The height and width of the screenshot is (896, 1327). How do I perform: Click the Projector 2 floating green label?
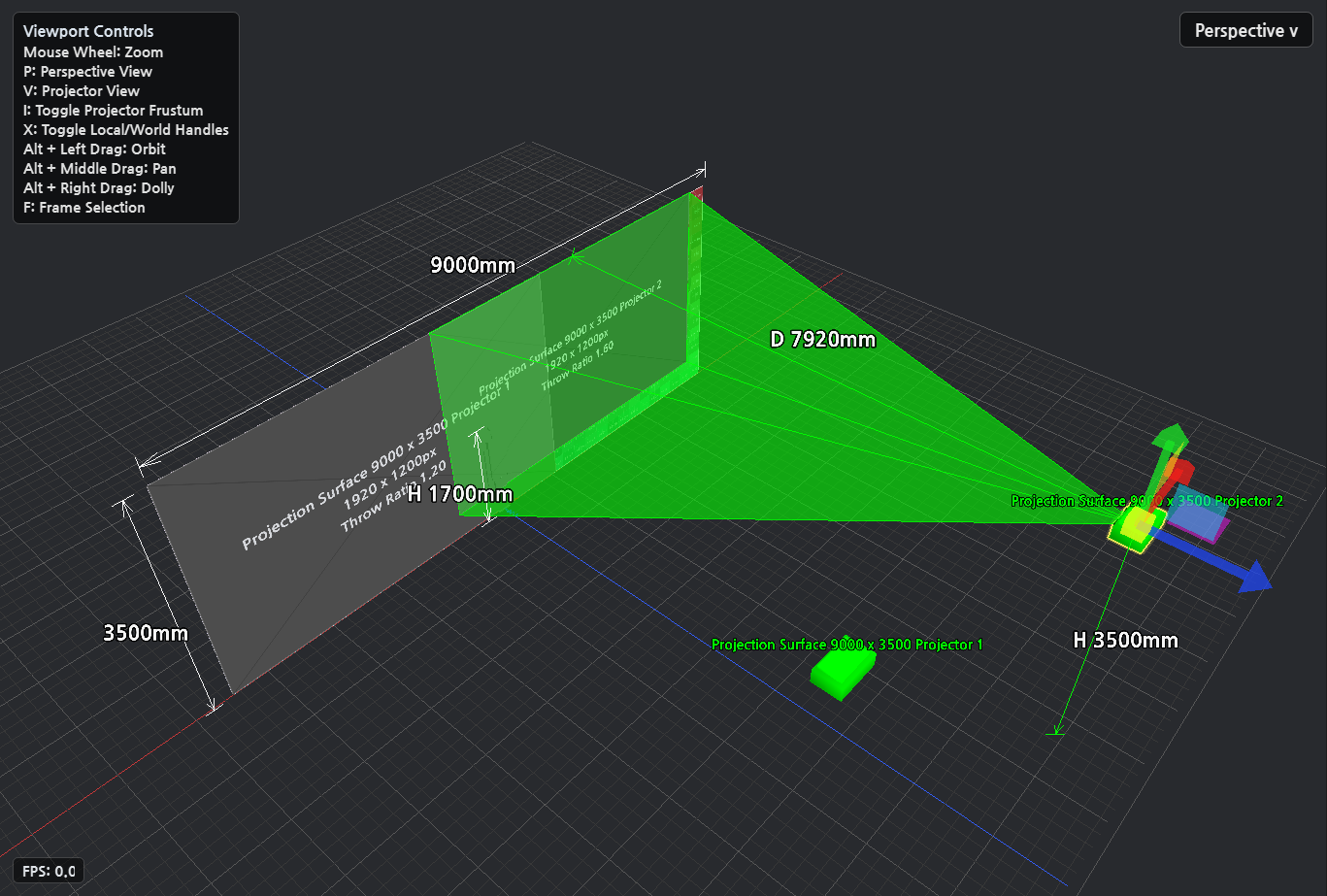(1146, 501)
